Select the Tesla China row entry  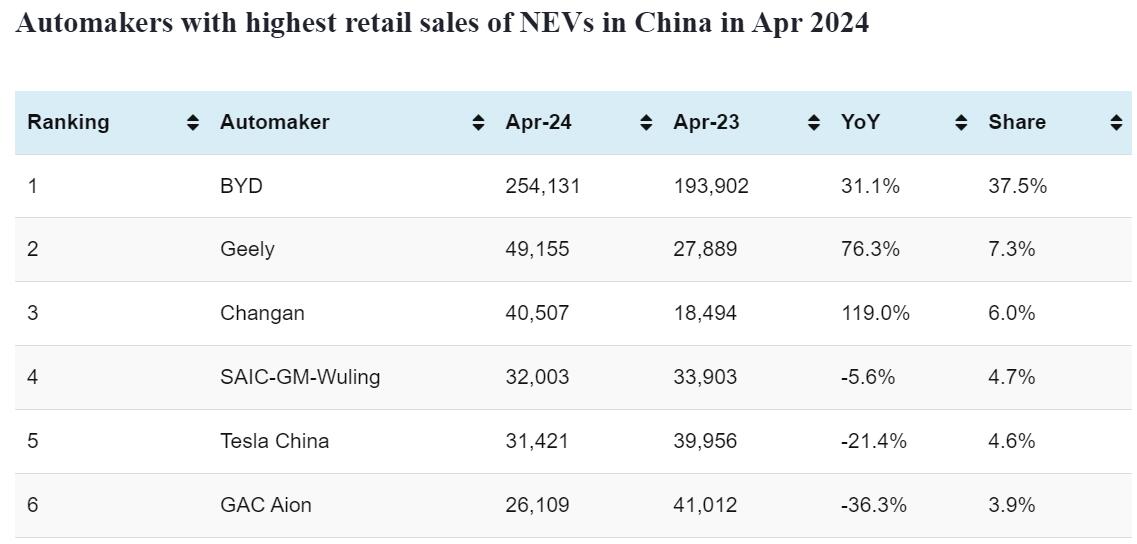(274, 441)
